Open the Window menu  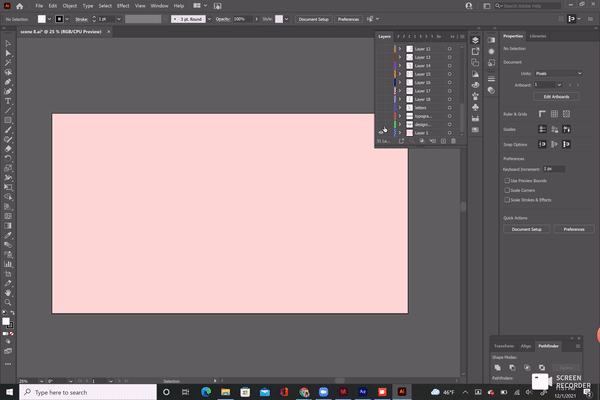click(159, 6)
